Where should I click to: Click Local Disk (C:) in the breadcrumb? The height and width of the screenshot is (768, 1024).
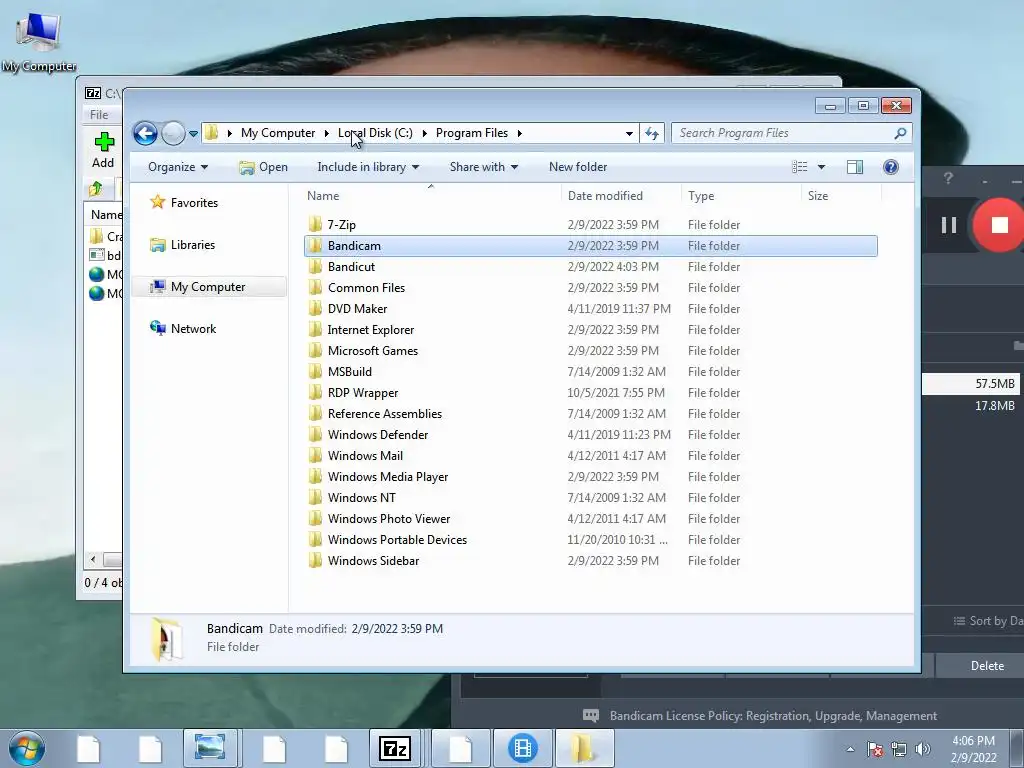375,133
